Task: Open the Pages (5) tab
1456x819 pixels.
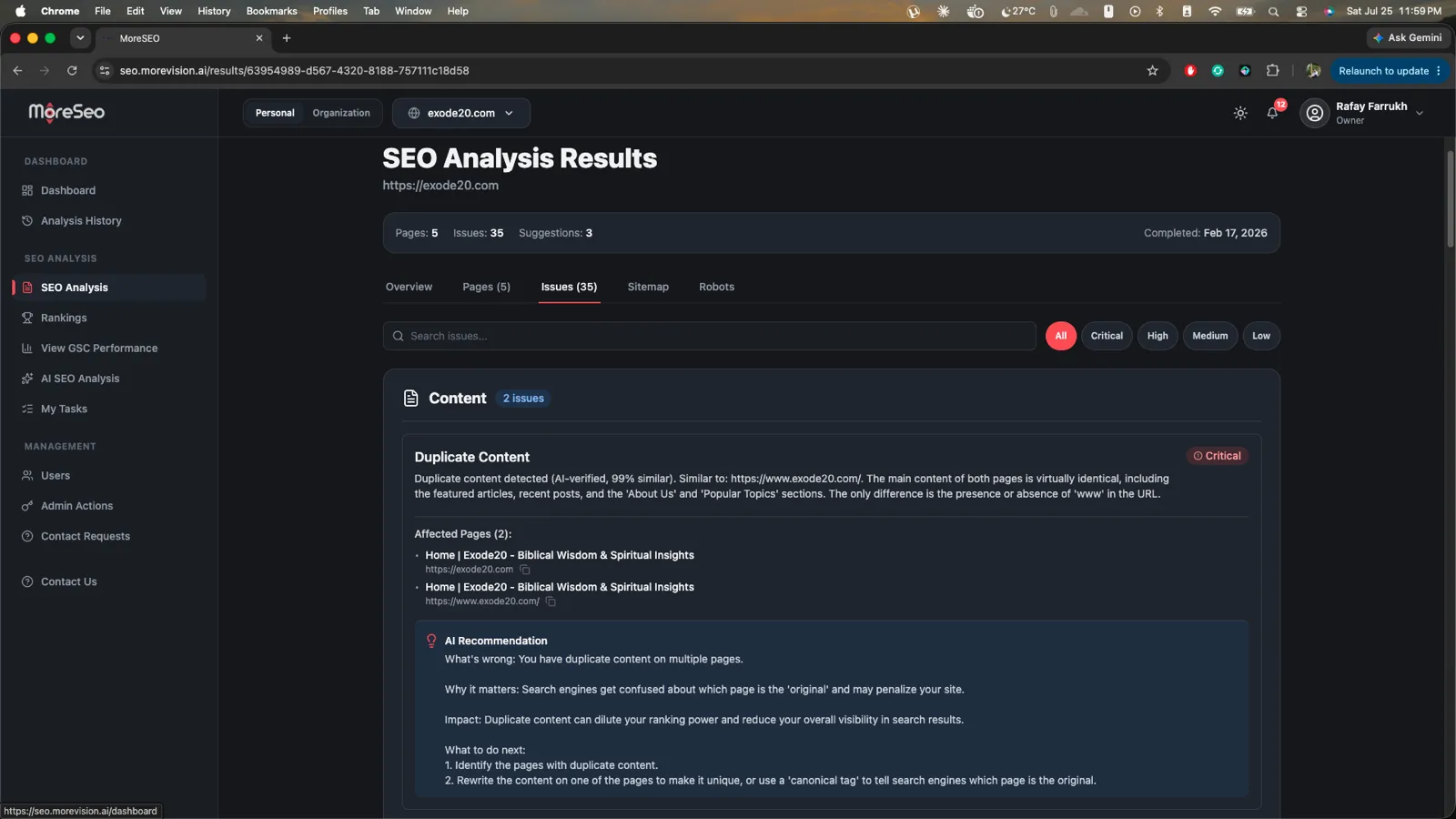Action: pos(486,287)
